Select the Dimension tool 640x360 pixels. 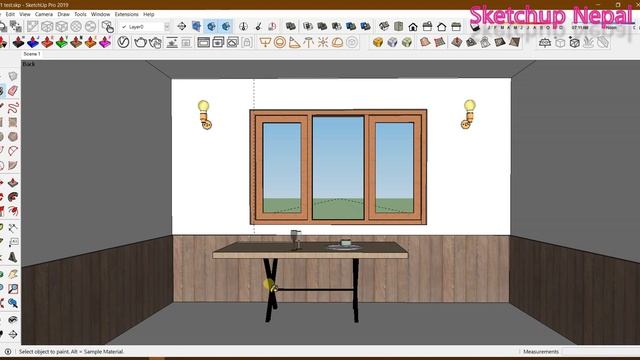13,228
